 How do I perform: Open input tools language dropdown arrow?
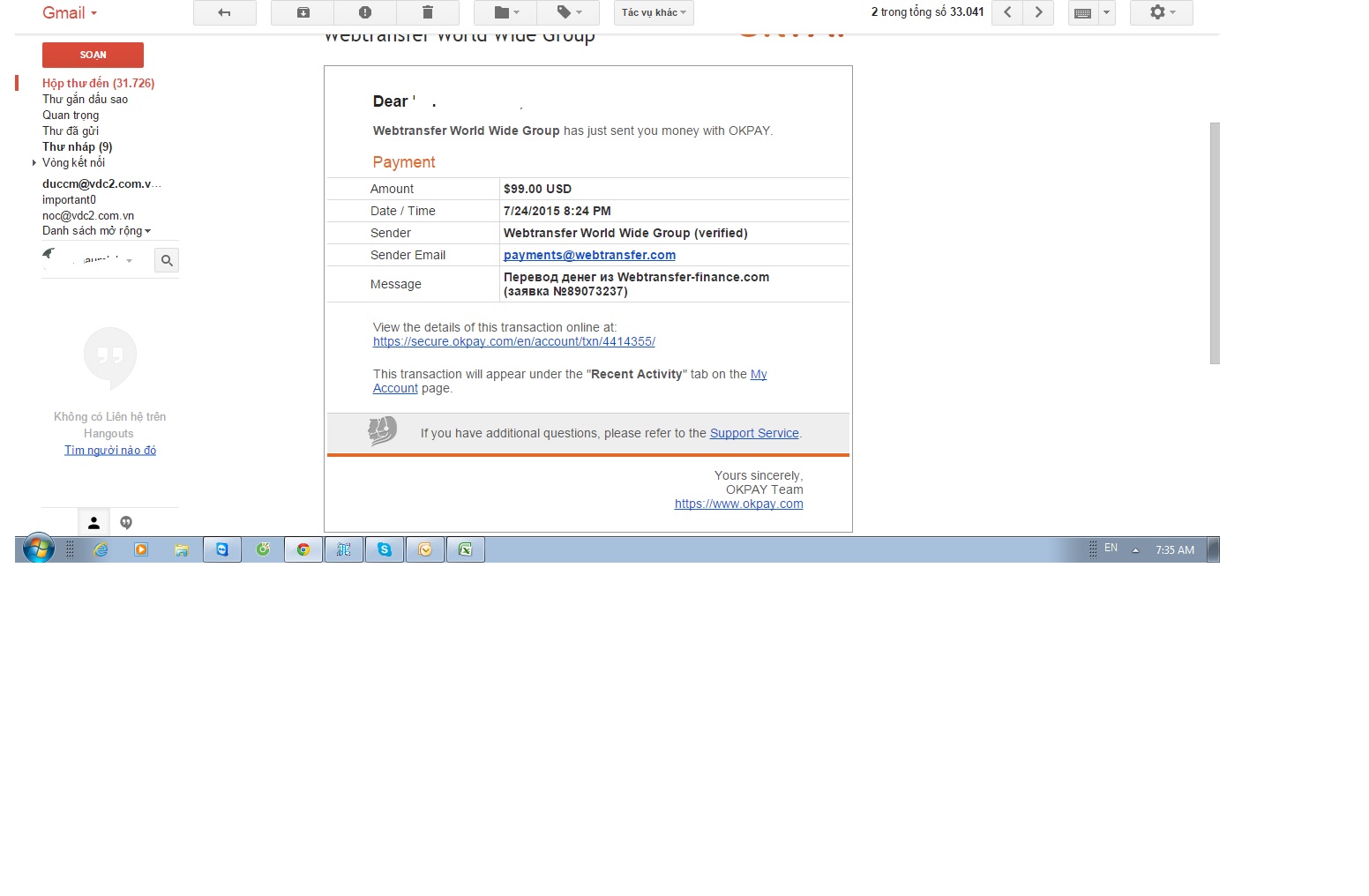1106,12
